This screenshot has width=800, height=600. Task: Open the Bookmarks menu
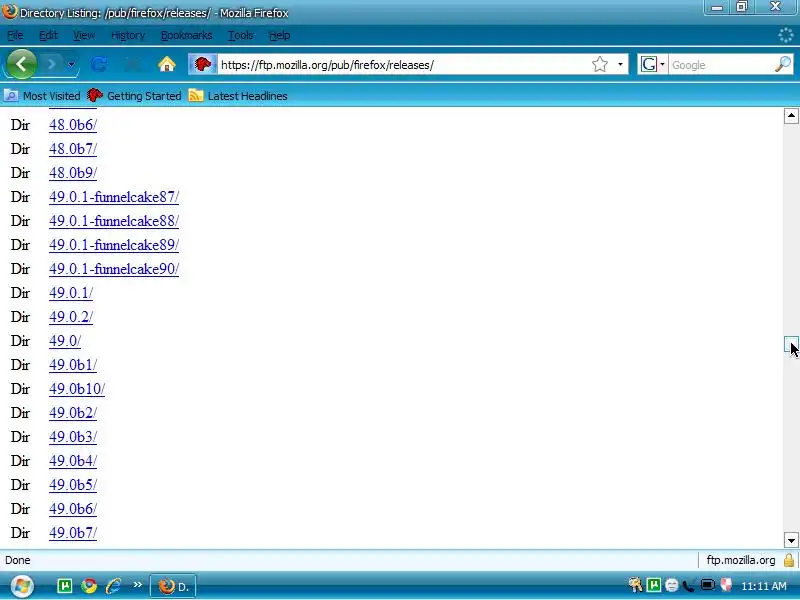click(186, 35)
